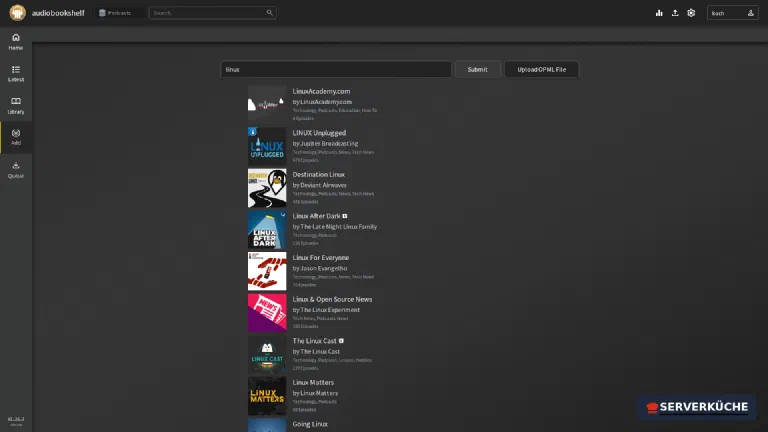
Task: Open the settings gear icon
Action: (691, 13)
